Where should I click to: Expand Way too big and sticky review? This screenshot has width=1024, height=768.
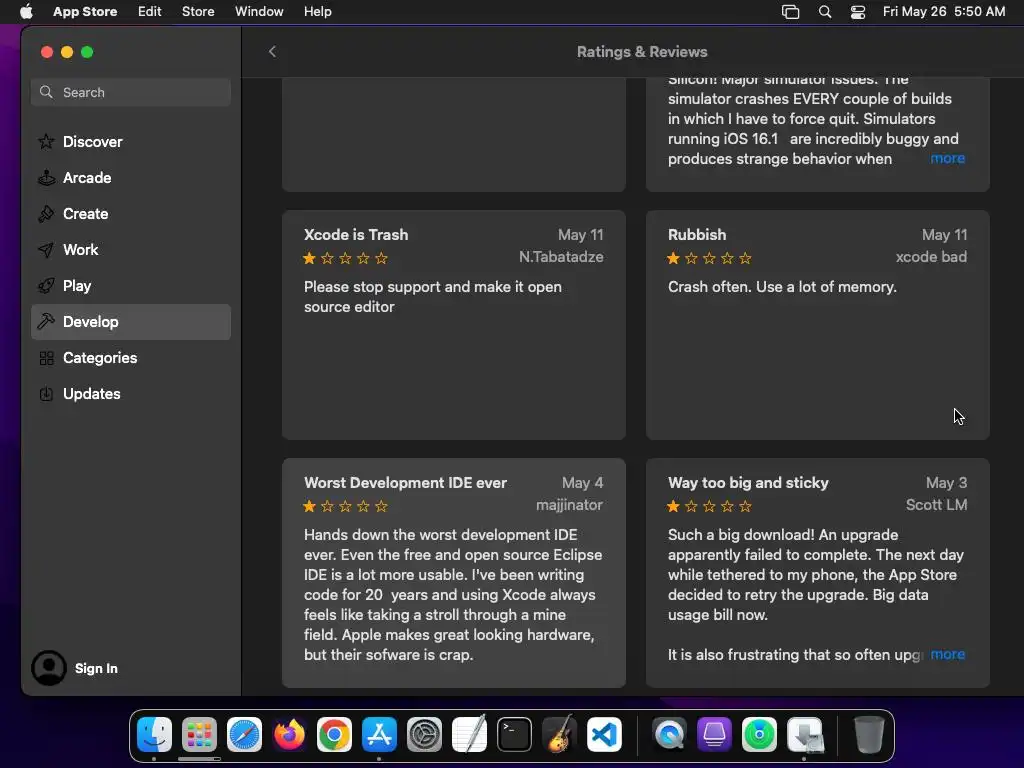[x=948, y=654]
